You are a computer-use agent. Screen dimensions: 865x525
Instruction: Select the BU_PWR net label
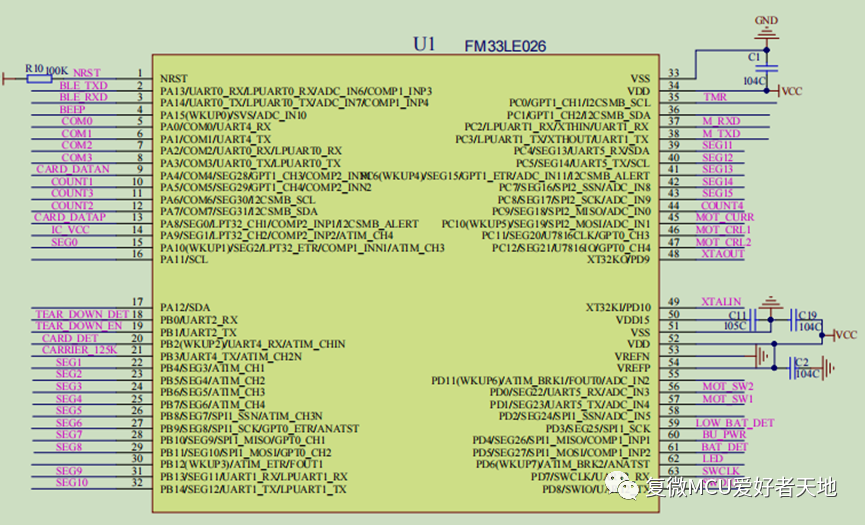(724, 435)
